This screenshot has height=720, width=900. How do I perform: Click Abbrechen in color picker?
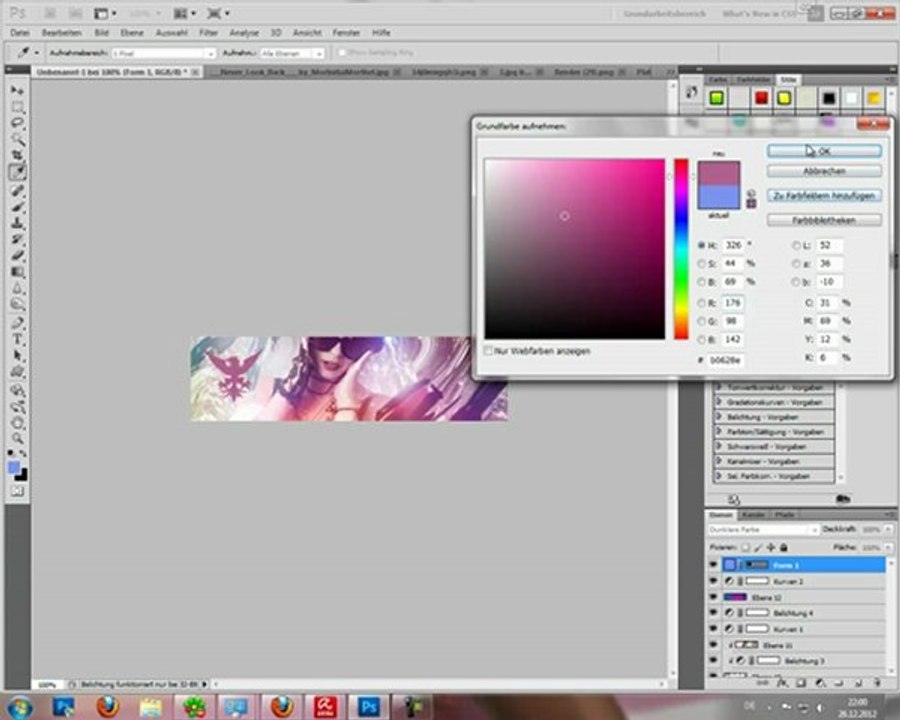824,171
